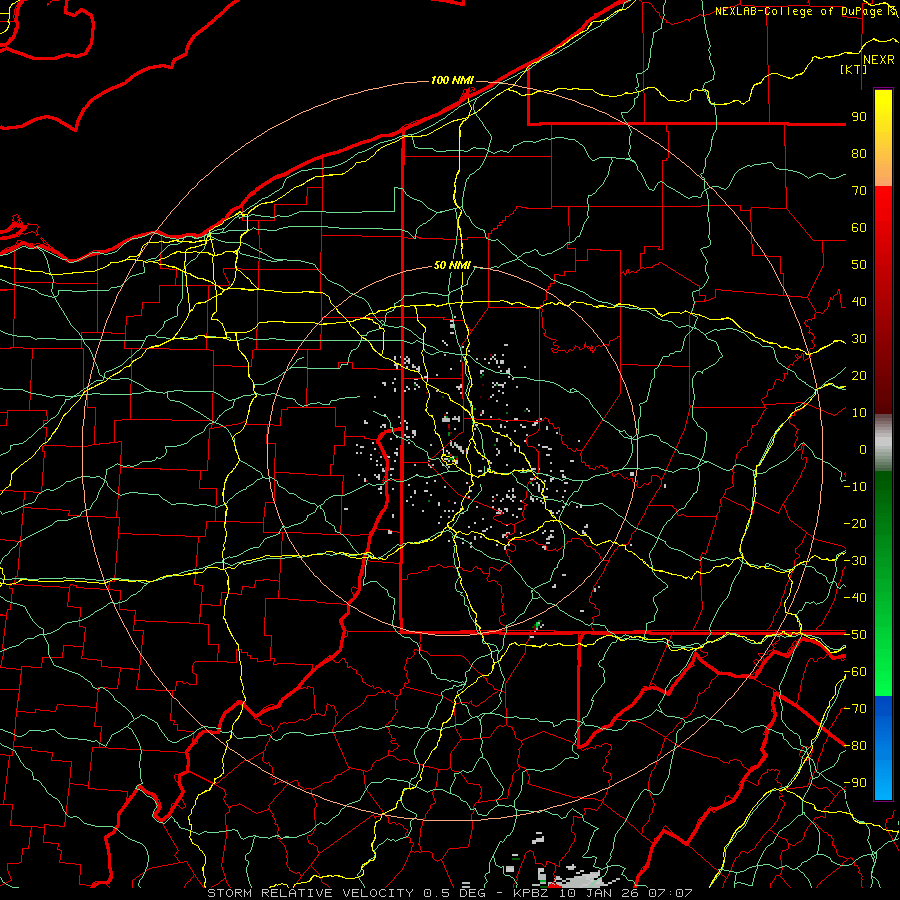Click the KPBZ radar site identifier
This screenshot has width=900, height=900.
532,893
